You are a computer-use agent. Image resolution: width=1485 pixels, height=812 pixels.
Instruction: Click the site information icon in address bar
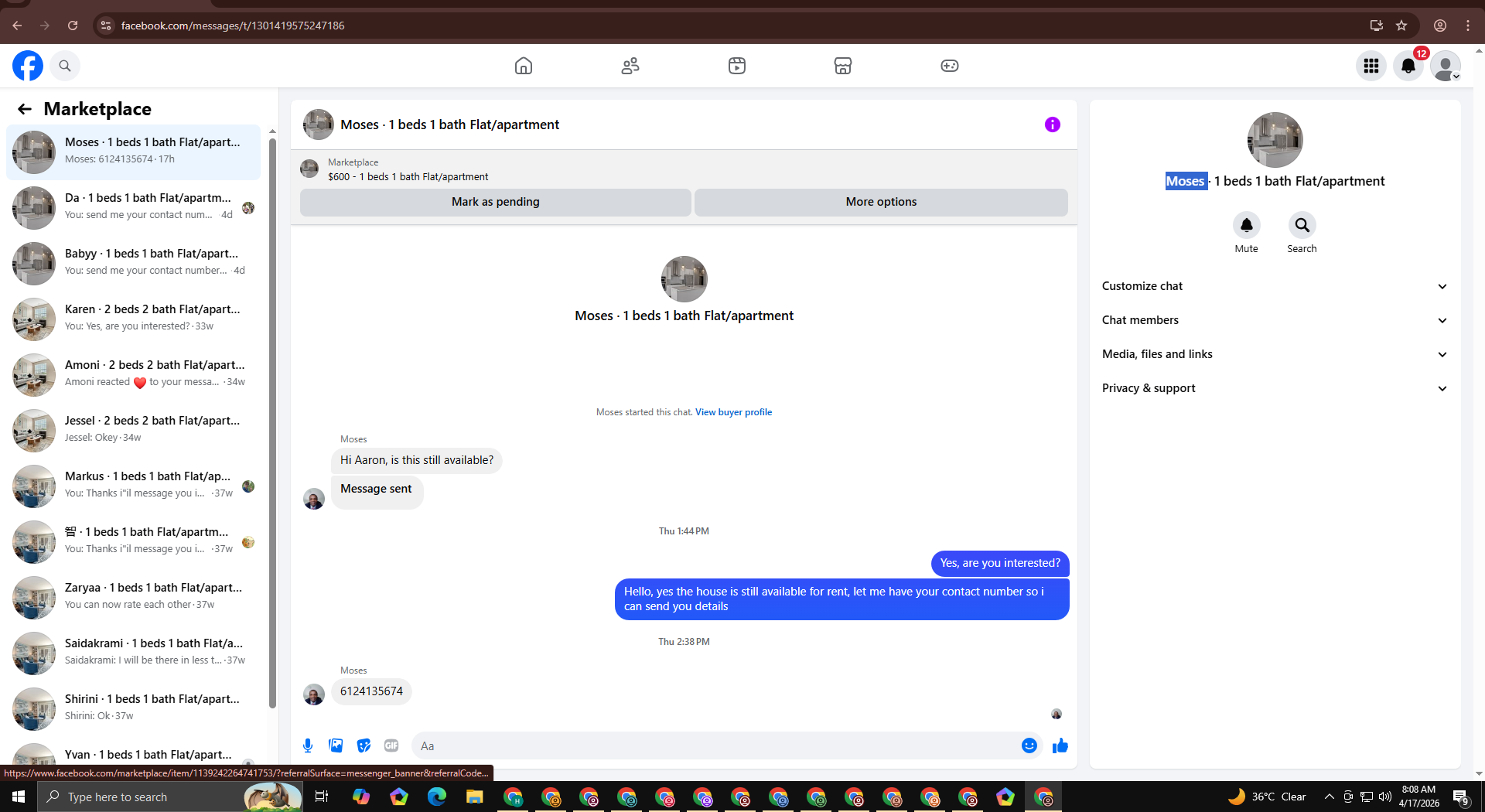coord(106,26)
